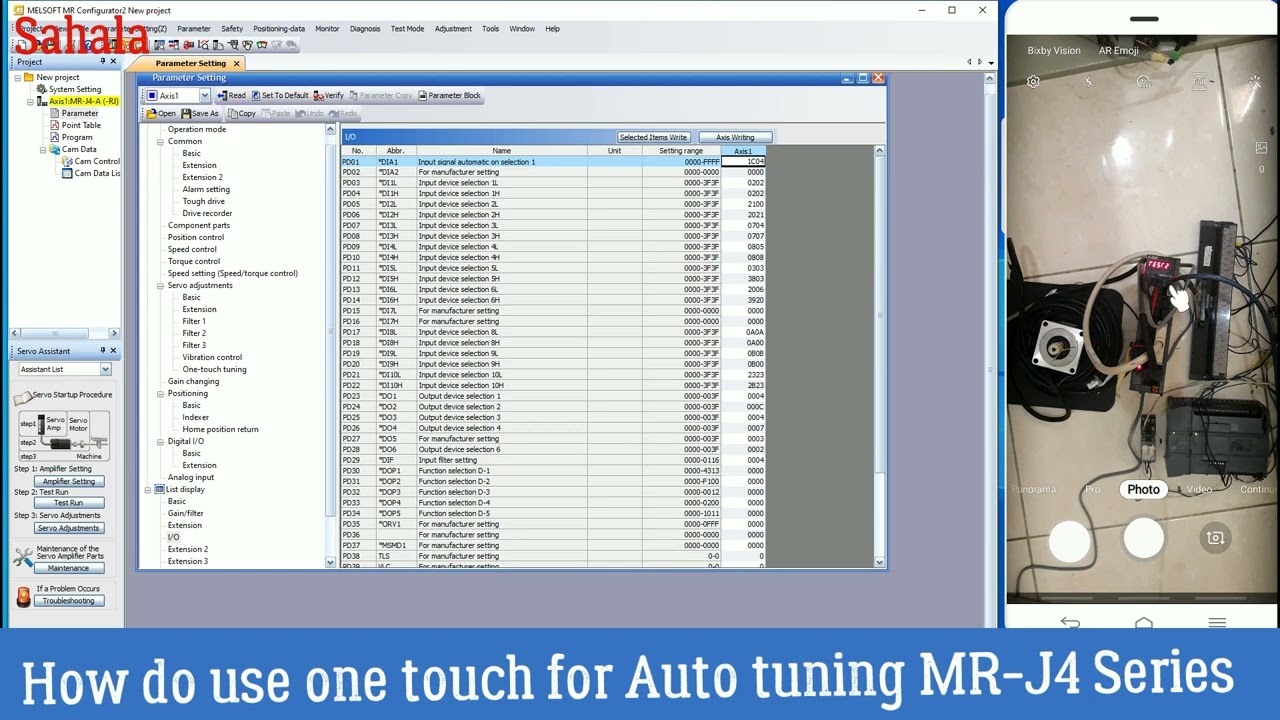This screenshot has height=720, width=1280.
Task: Click Set To Default in toolbar
Action: 280,96
